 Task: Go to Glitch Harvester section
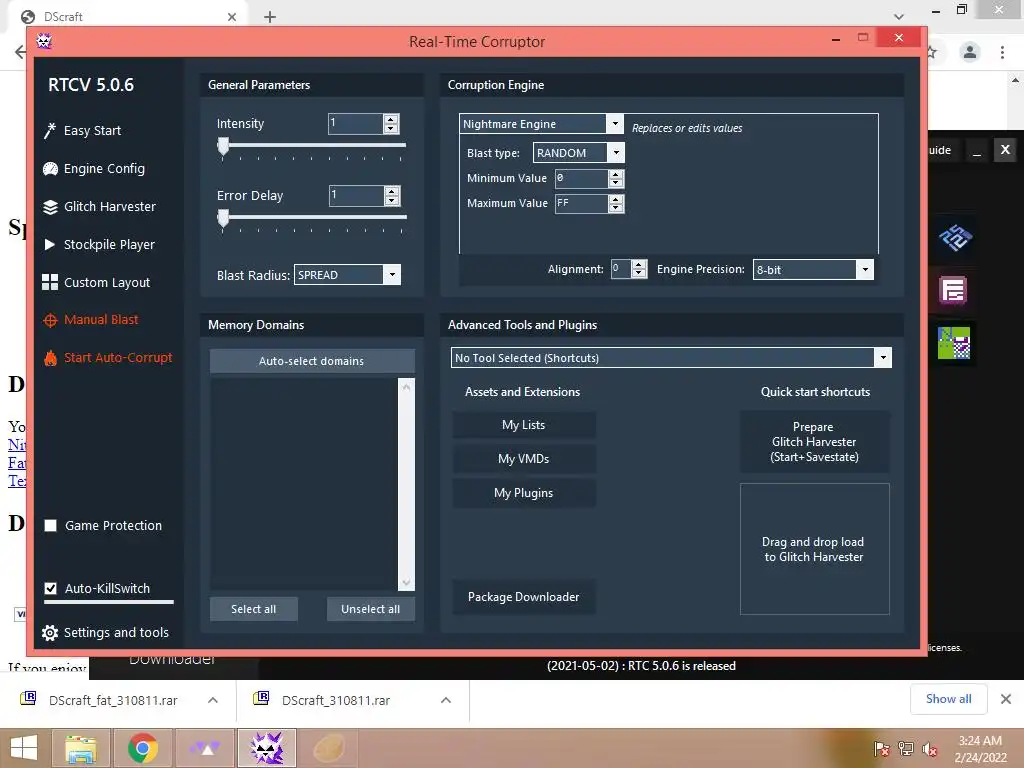110,206
